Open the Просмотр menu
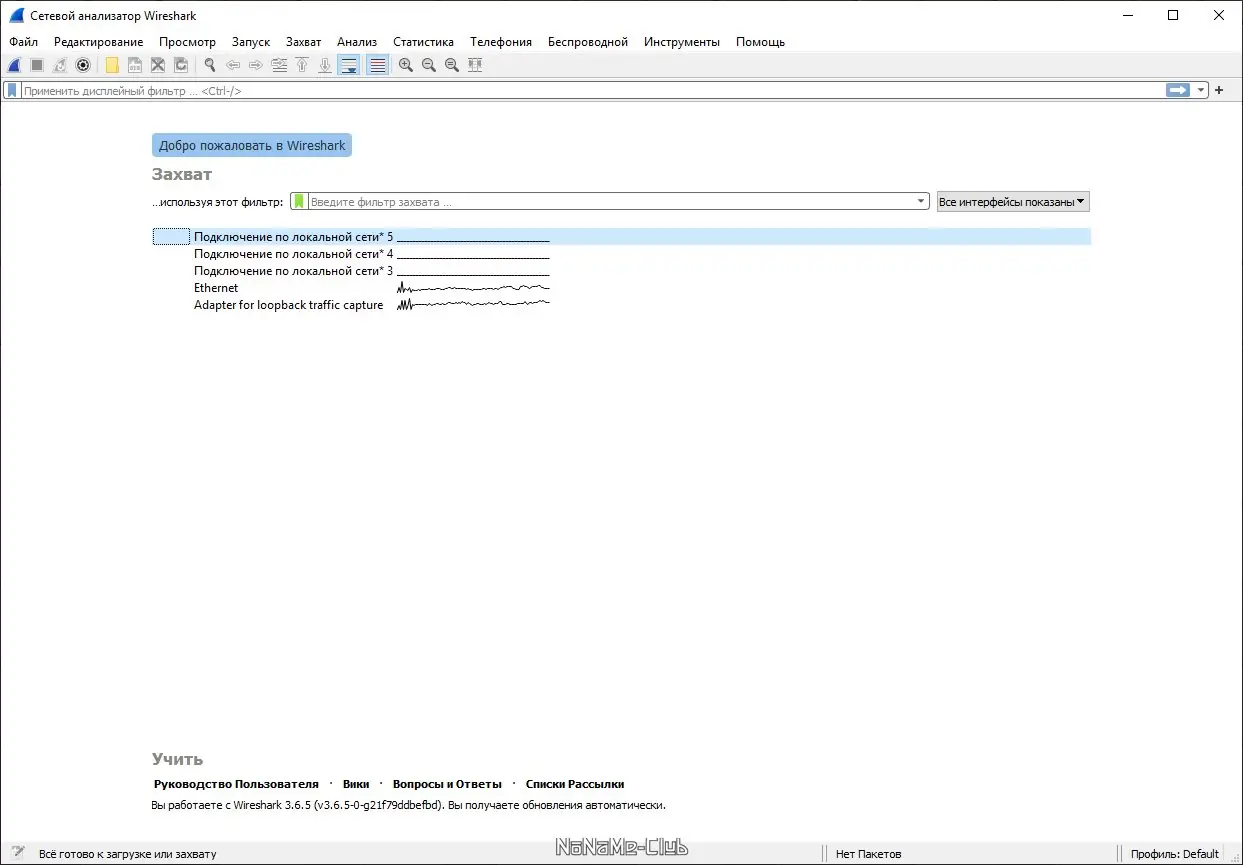This screenshot has width=1243, height=865. 187,42
